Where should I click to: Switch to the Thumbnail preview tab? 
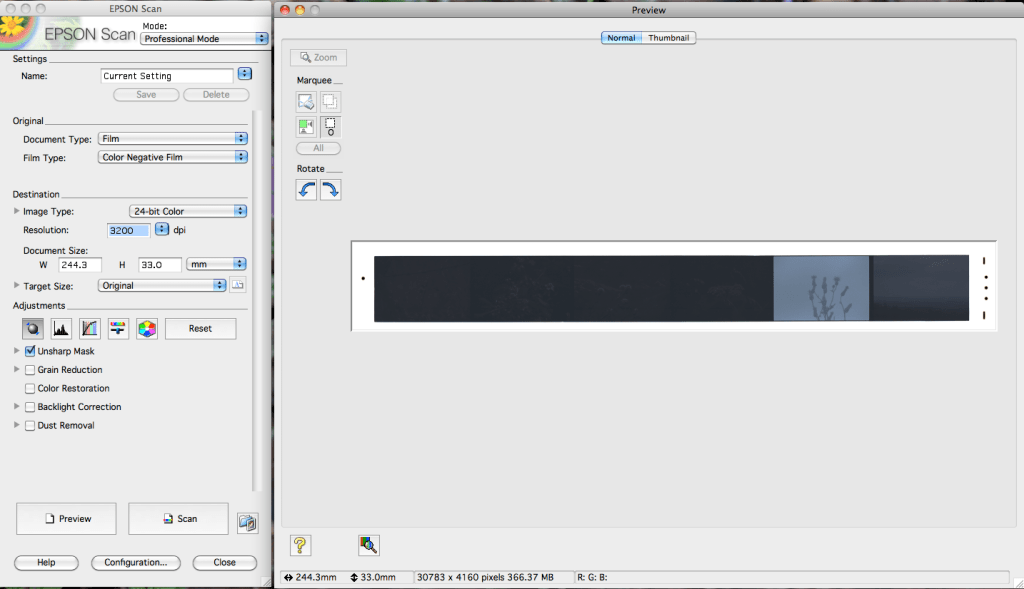pos(669,38)
